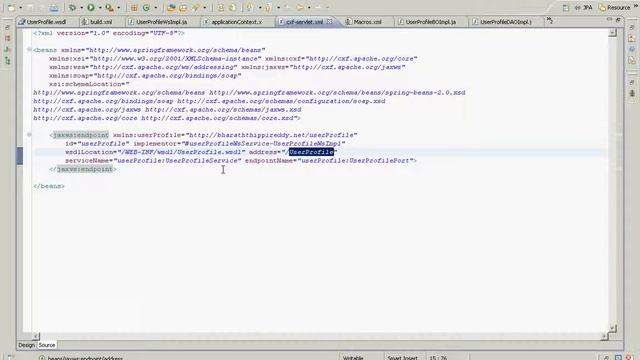The height and width of the screenshot is (360, 640).
Task: Click the top right sidebar view icon
Action: tap(632, 27)
